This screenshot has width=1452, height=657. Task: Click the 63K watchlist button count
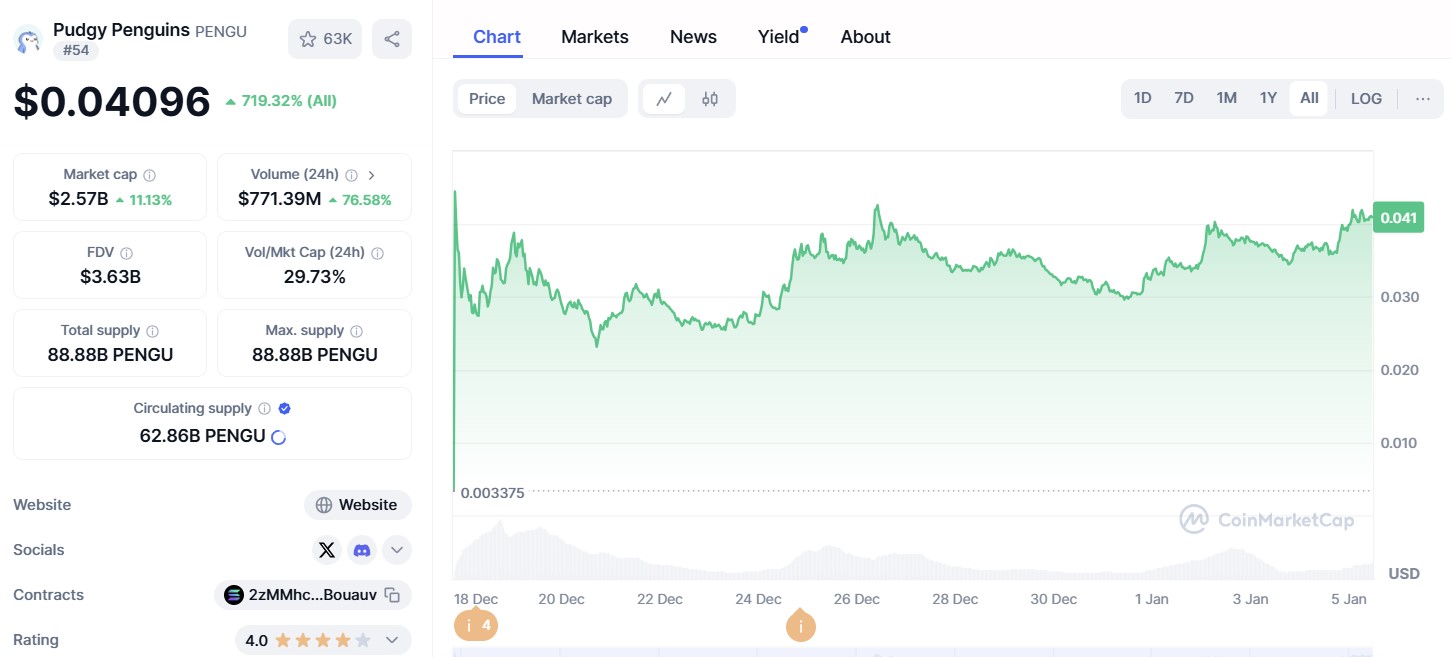[338, 39]
